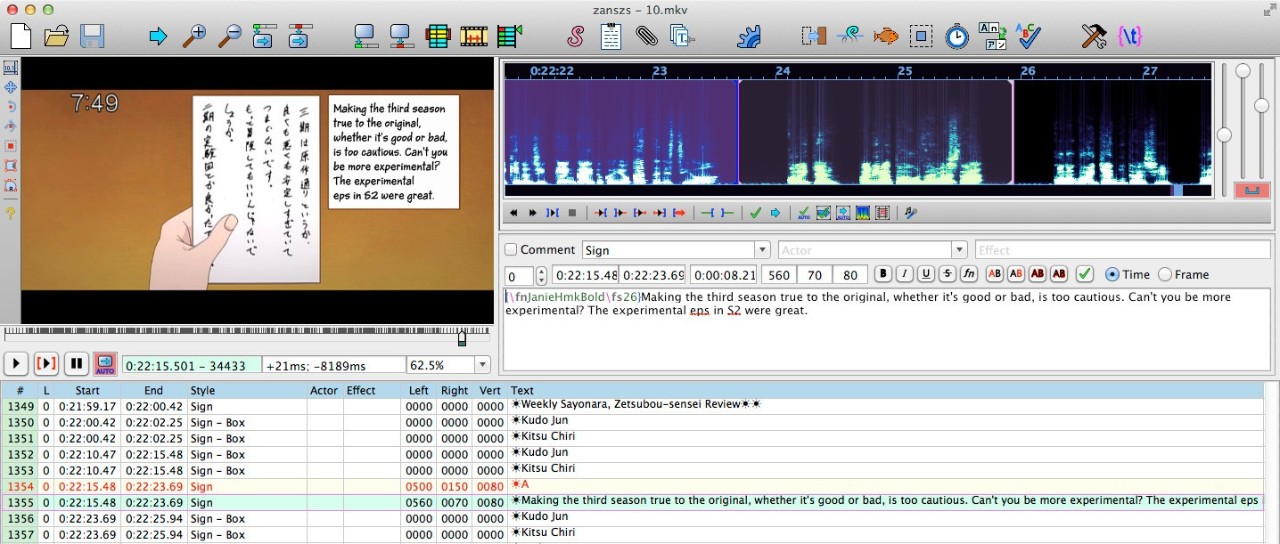1280x544 pixels.
Task: Open the Shift Times icon
Action: [x=814, y=37]
